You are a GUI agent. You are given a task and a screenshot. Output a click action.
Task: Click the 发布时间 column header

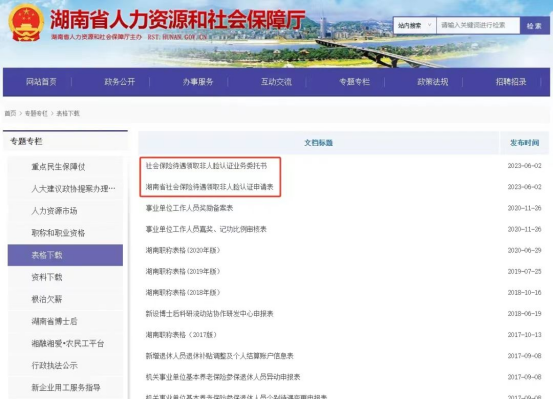click(x=524, y=143)
